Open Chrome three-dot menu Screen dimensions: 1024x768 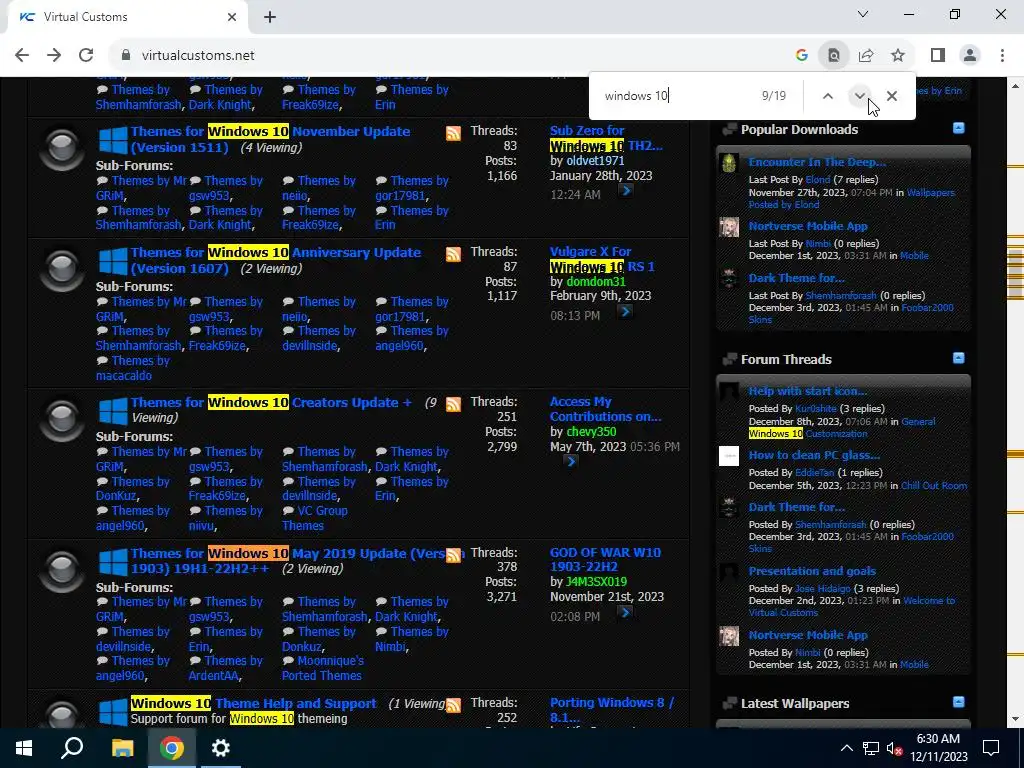tap(1002, 56)
